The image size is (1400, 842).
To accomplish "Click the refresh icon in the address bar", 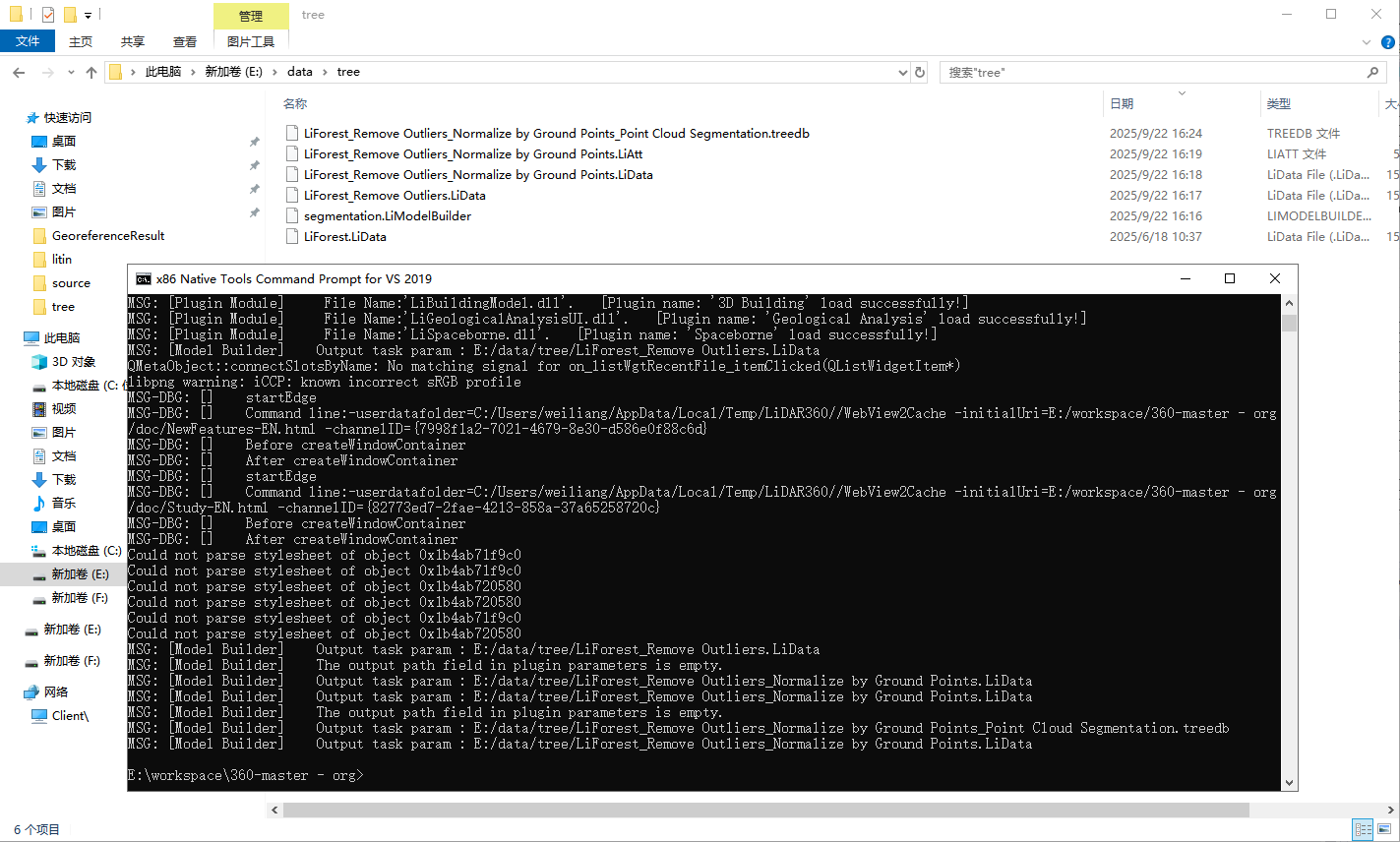I will click(x=919, y=71).
